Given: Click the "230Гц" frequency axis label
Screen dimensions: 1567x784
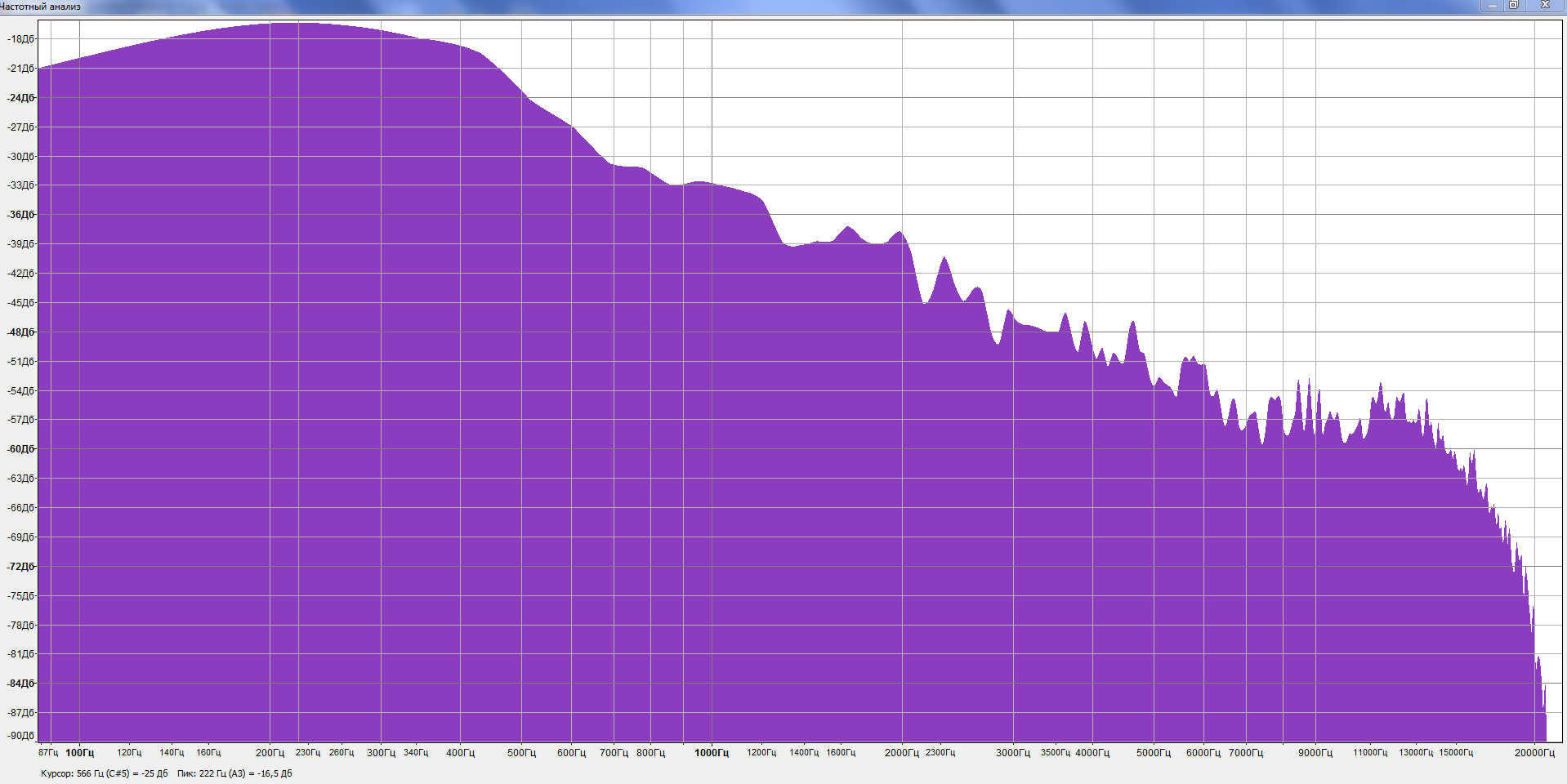Looking at the screenshot, I should [308, 753].
